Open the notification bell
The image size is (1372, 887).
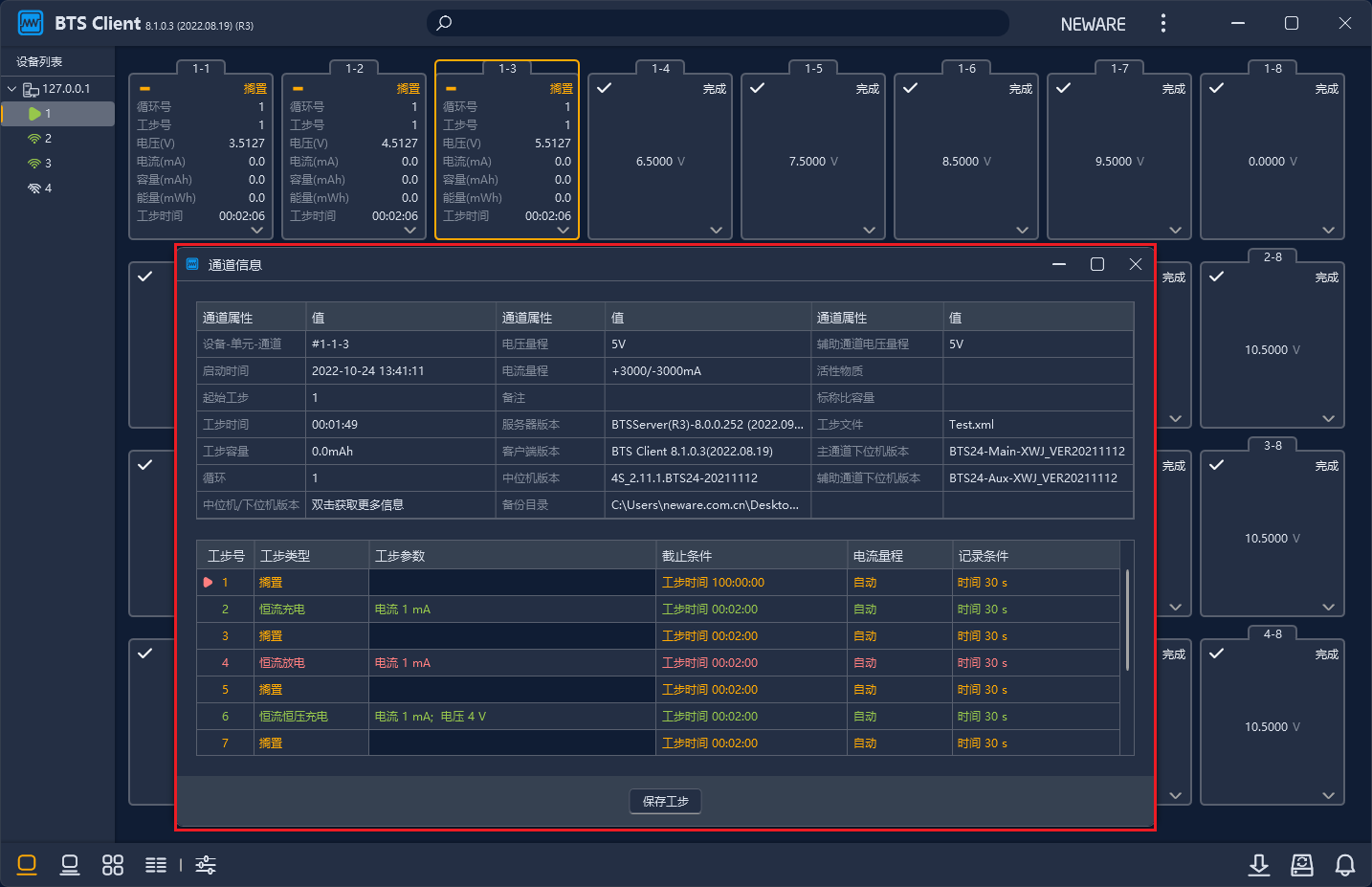click(x=1345, y=865)
